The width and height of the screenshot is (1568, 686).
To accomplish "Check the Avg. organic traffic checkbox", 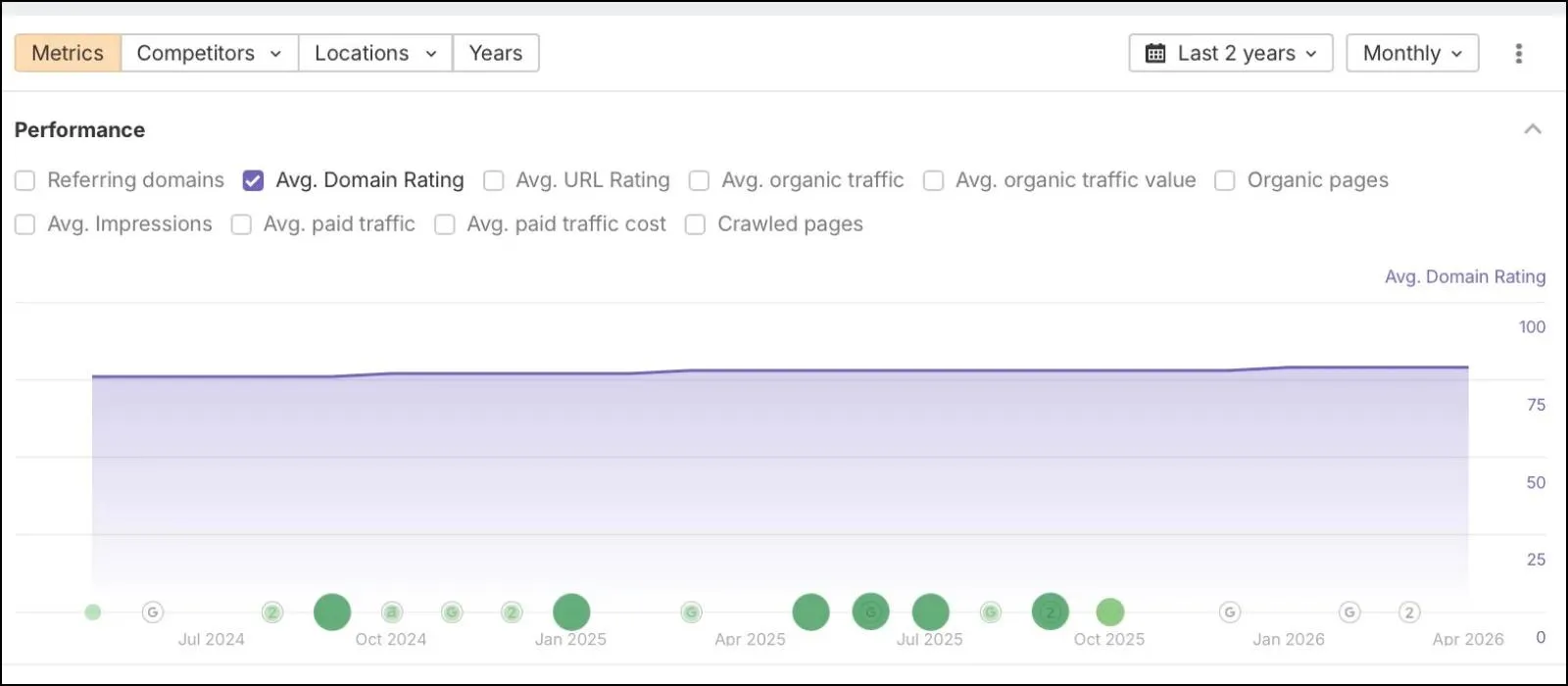I will (699, 180).
